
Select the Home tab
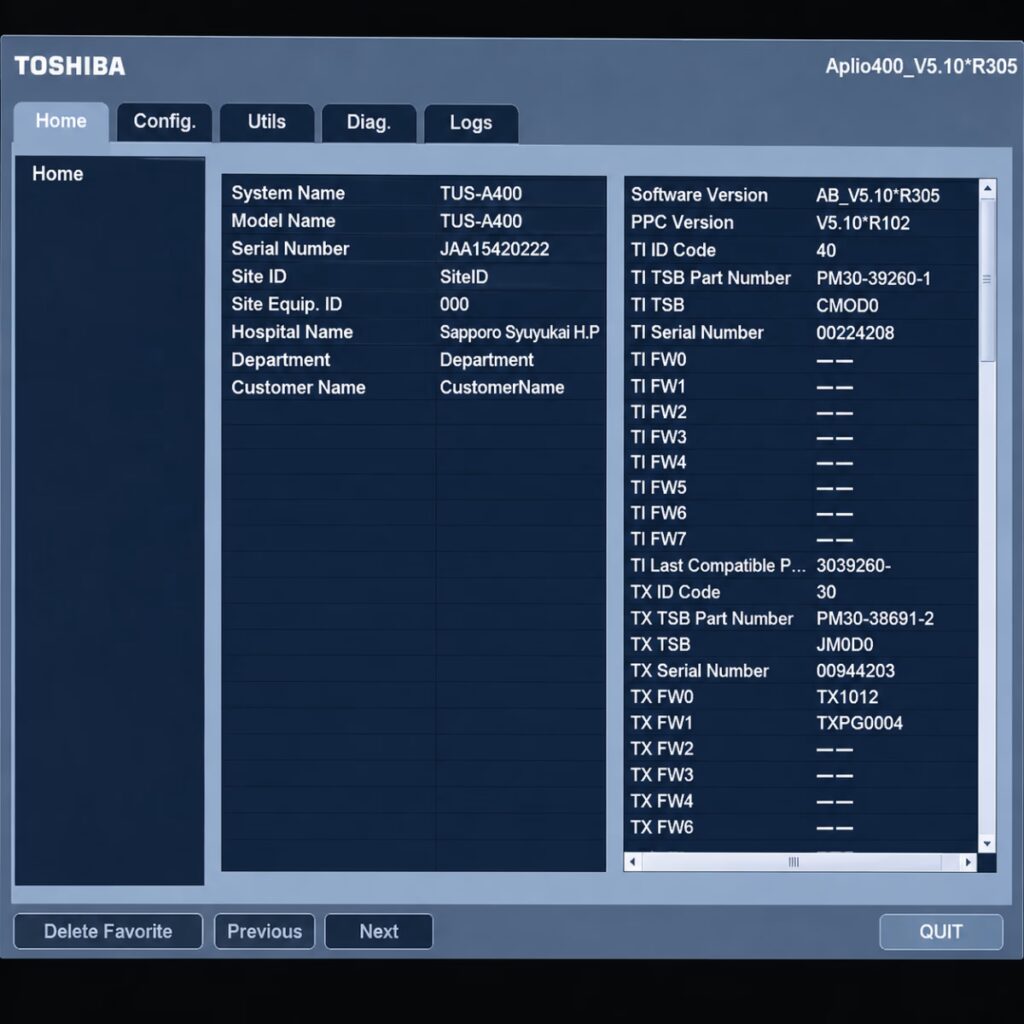pos(61,121)
